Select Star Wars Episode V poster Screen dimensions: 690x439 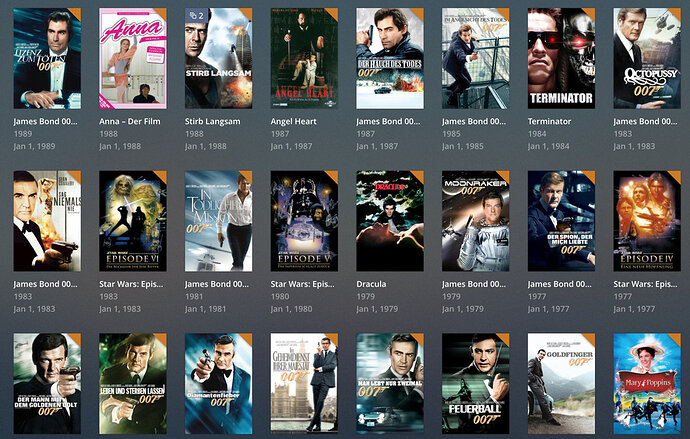click(305, 221)
